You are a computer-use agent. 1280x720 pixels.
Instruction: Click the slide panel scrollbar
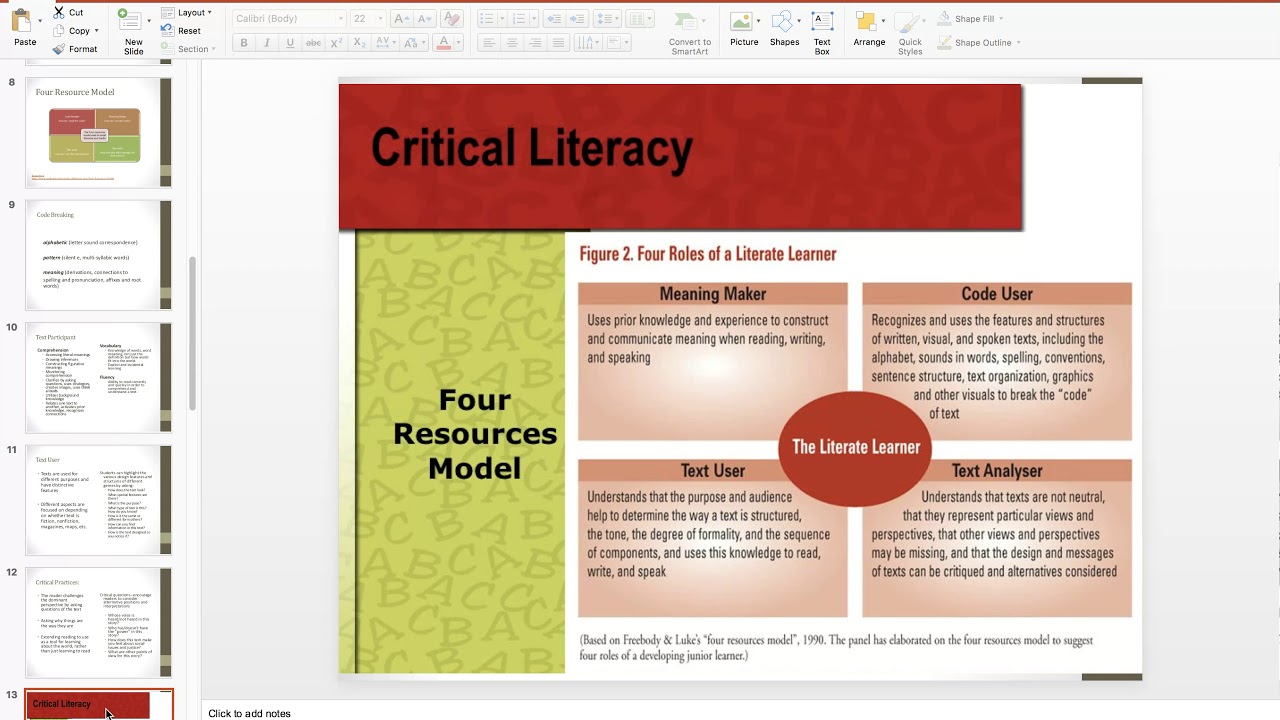pos(192,333)
